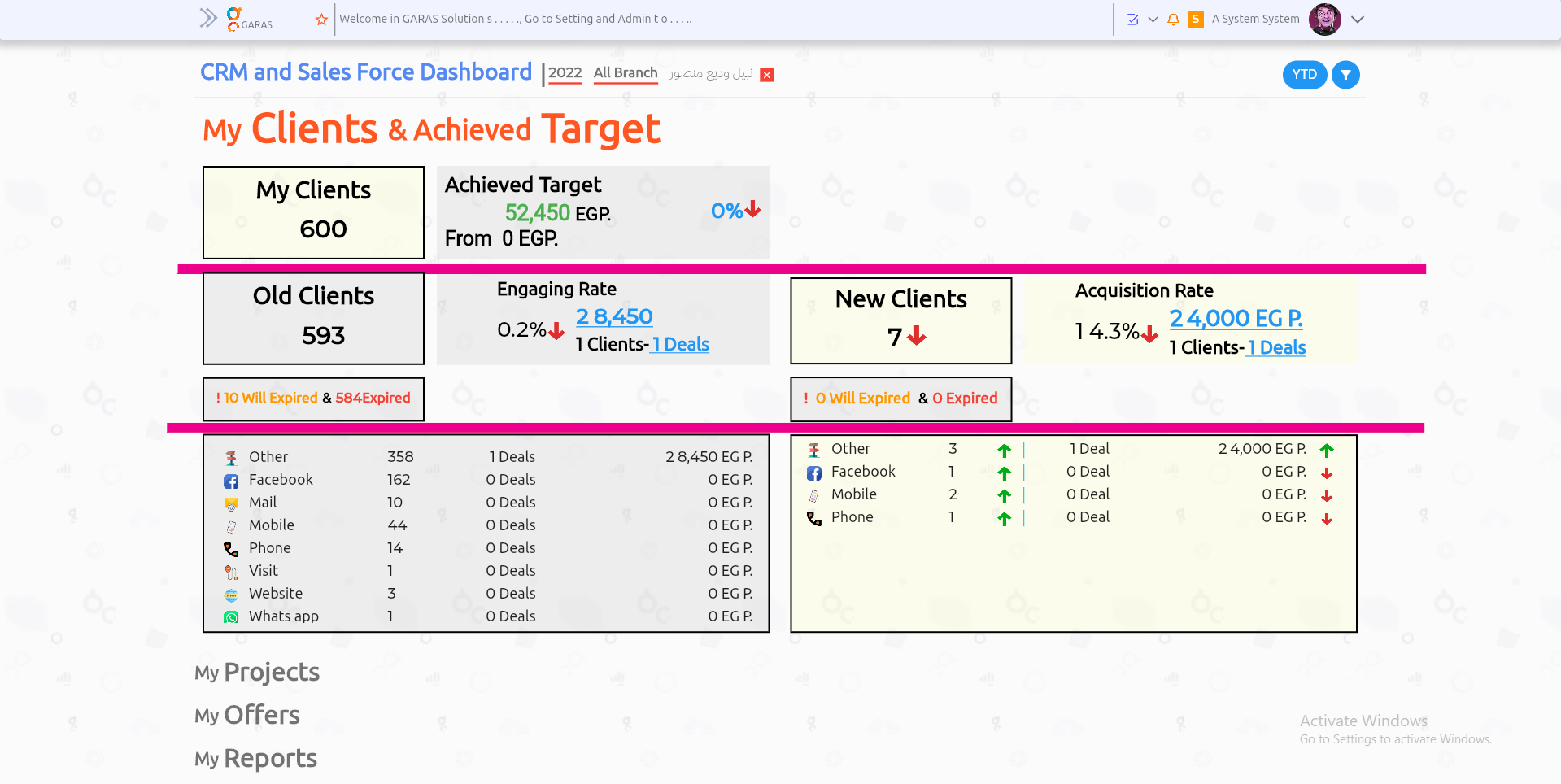Open the 28,450 engaging rate amount link
Screen dimensions: 1561x784
pyautogui.click(x=614, y=316)
